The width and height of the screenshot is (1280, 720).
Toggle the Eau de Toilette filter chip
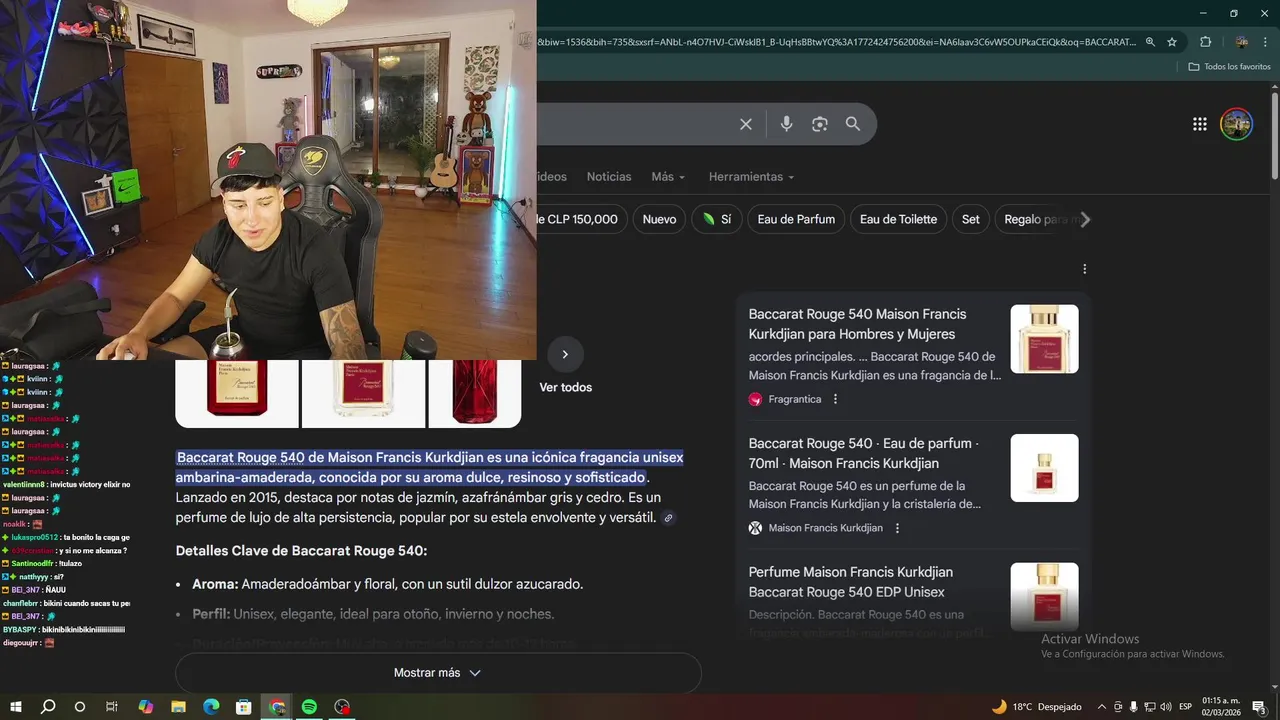point(898,219)
